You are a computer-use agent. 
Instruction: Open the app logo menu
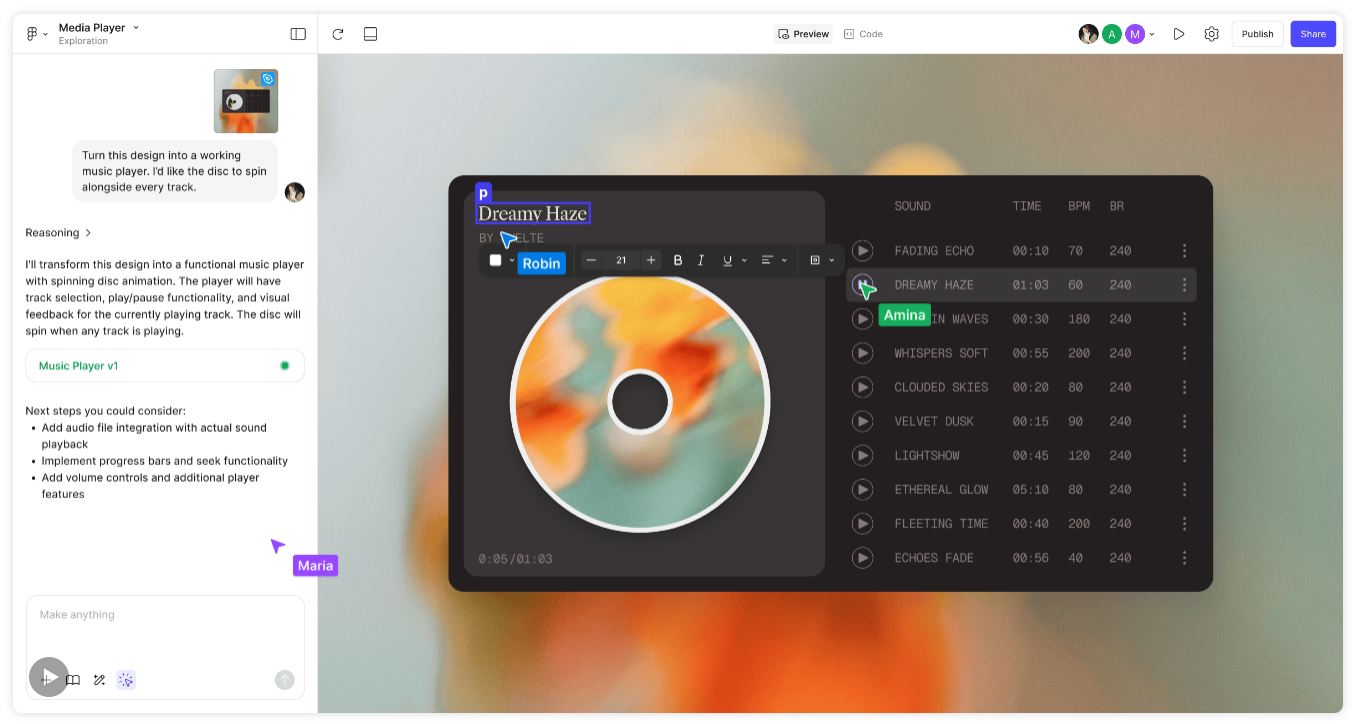[37, 34]
